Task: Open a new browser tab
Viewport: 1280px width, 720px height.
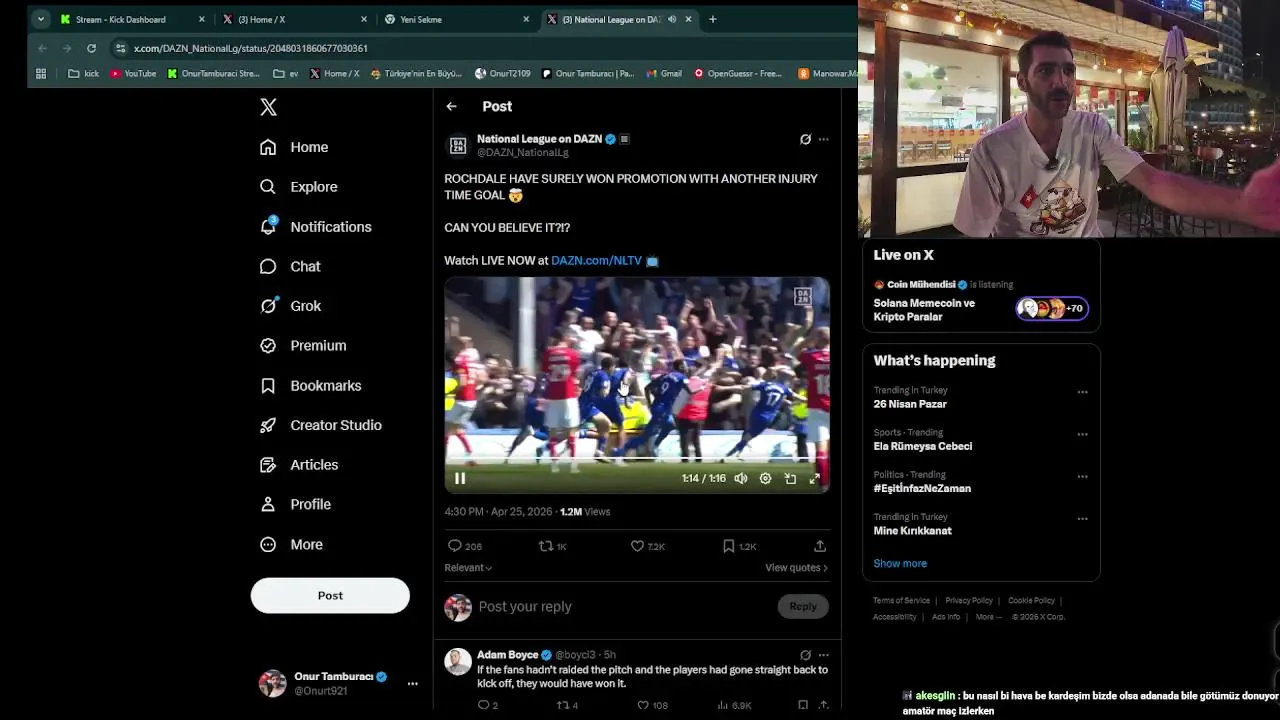Action: [713, 19]
